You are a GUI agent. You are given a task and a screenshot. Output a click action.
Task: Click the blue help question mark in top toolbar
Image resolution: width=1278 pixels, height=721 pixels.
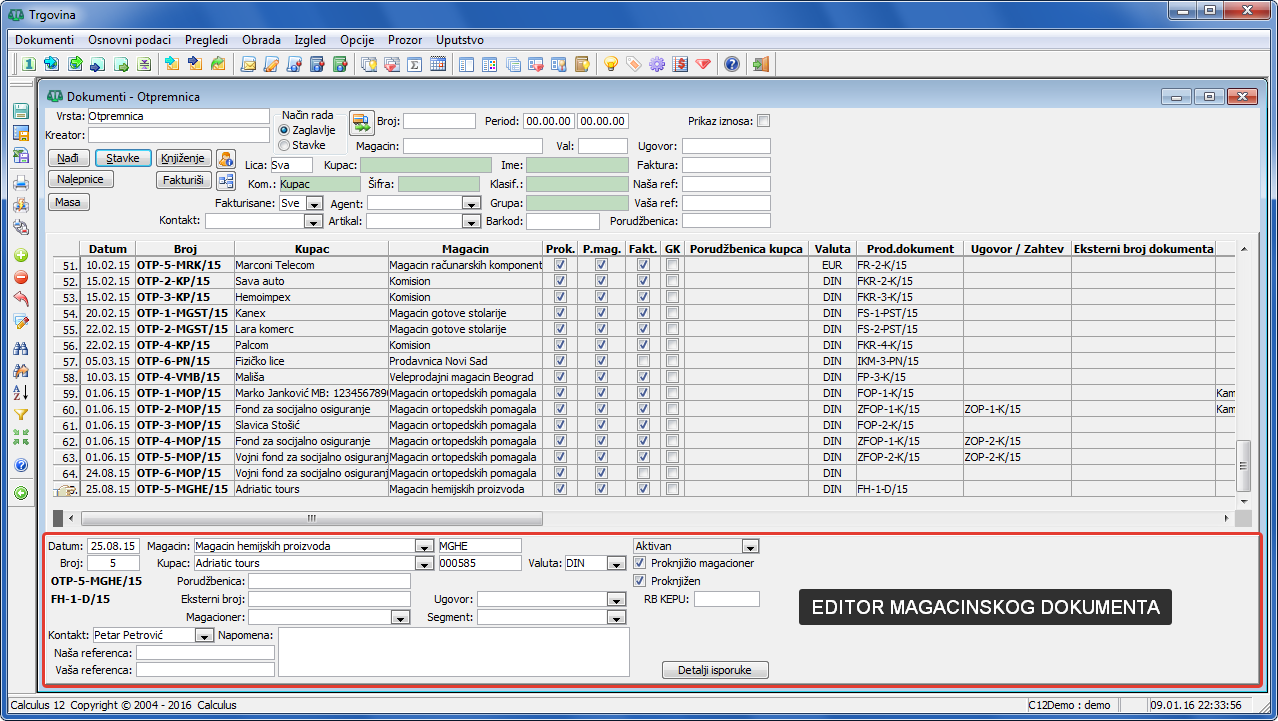(732, 65)
